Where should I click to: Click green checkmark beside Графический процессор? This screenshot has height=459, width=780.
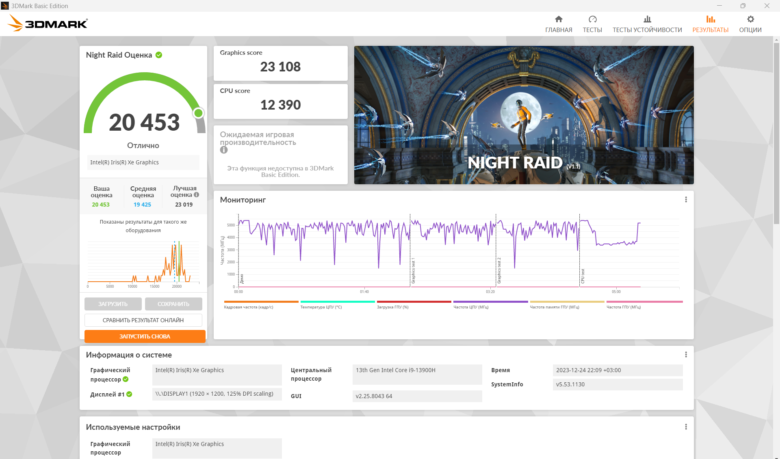pyautogui.click(x=125, y=379)
